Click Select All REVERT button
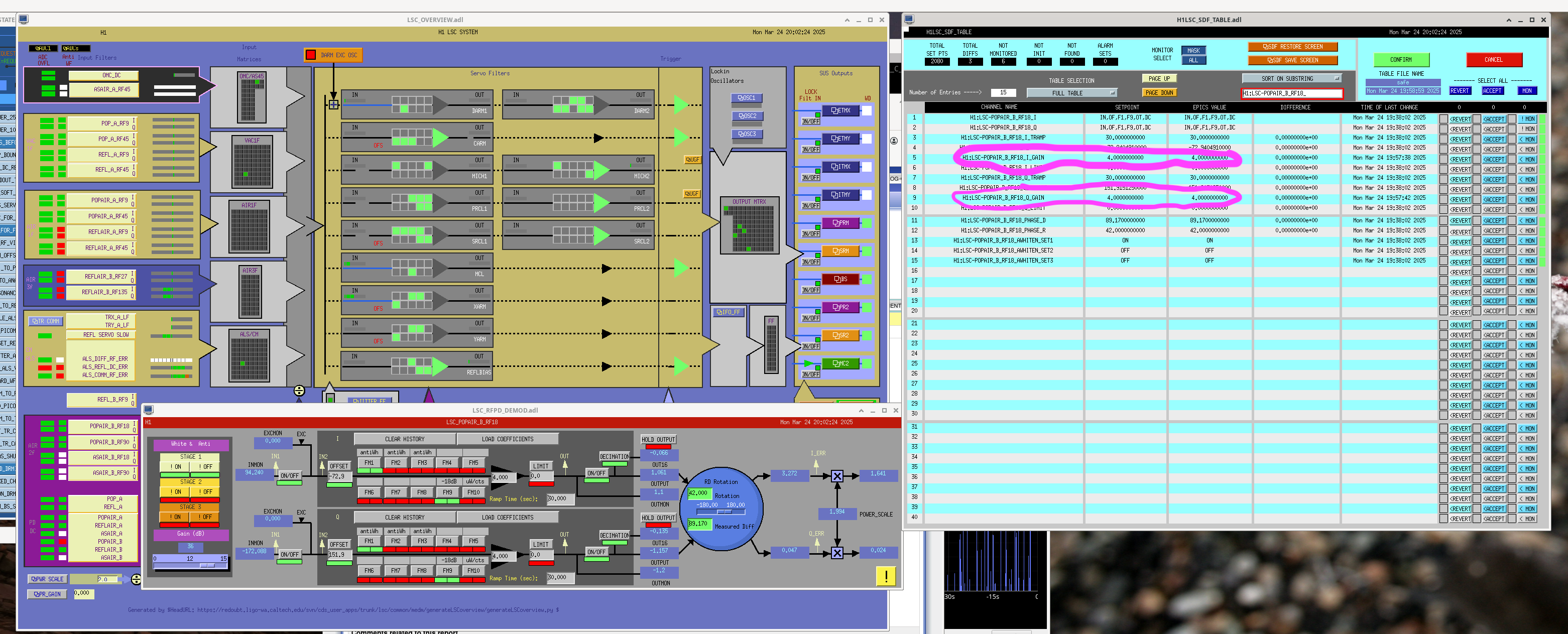Image resolution: width=1568 pixels, height=634 pixels. pyautogui.click(x=1459, y=91)
